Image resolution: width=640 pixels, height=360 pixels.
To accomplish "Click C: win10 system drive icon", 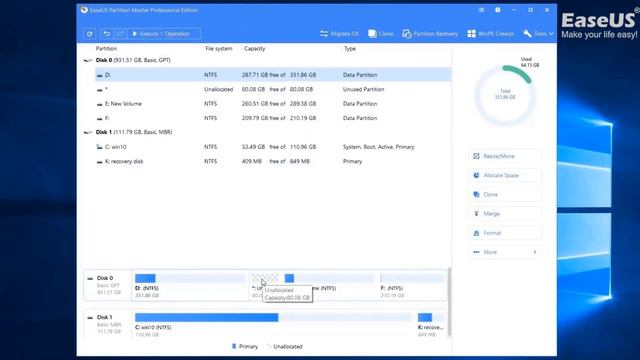I will (100, 147).
